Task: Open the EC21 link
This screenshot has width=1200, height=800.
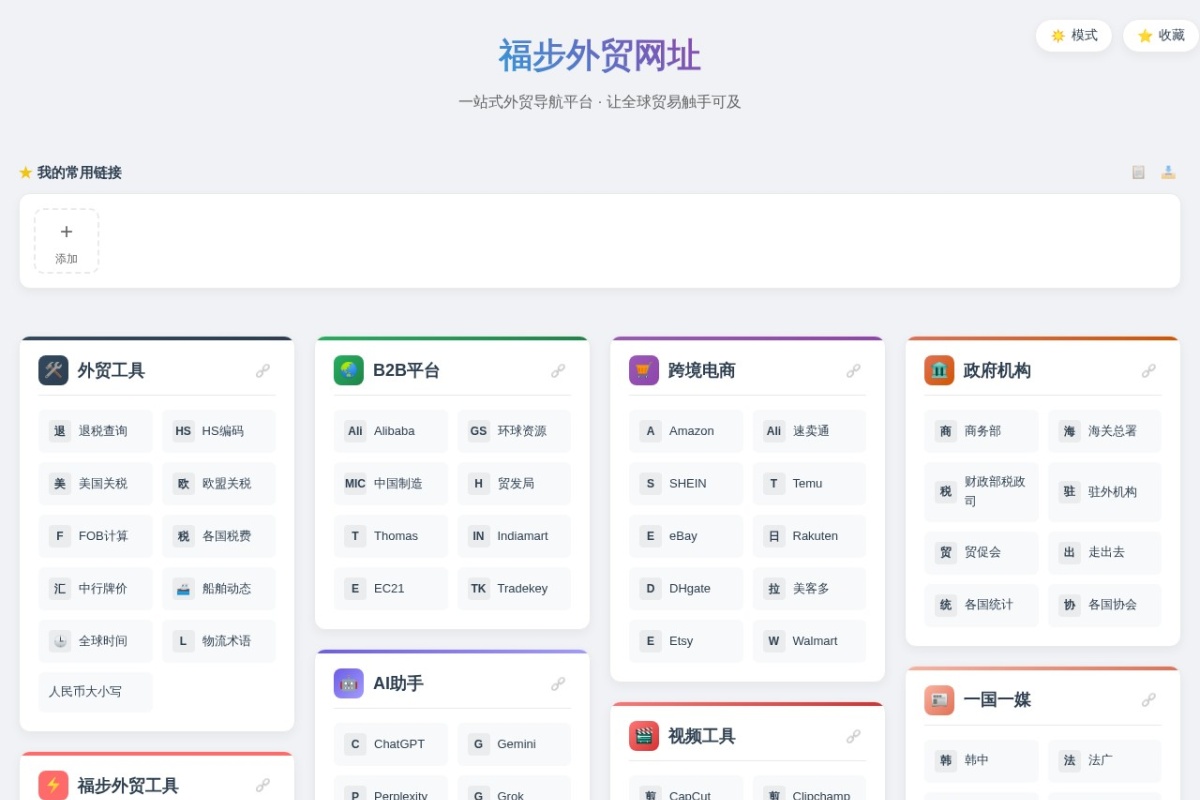Action: pos(391,588)
